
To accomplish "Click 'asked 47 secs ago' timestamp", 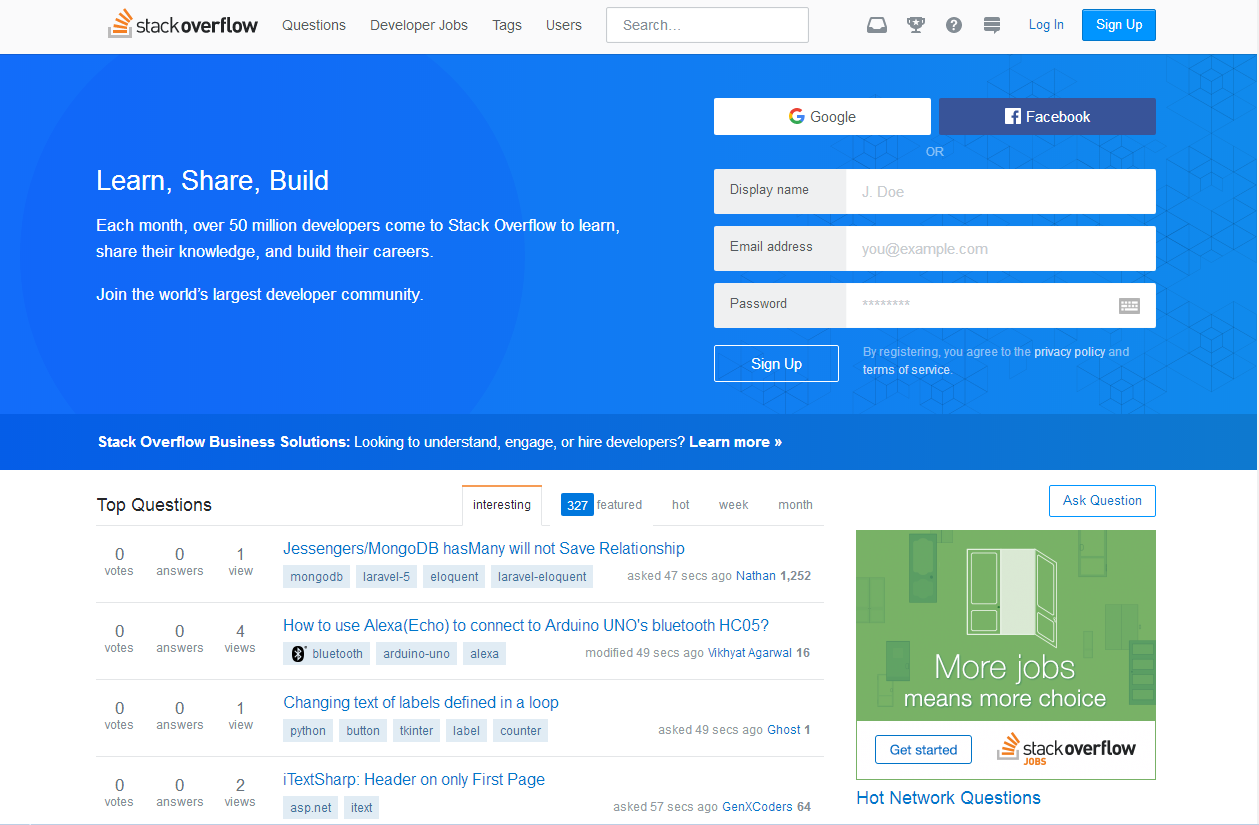I will pyautogui.click(x=679, y=576).
